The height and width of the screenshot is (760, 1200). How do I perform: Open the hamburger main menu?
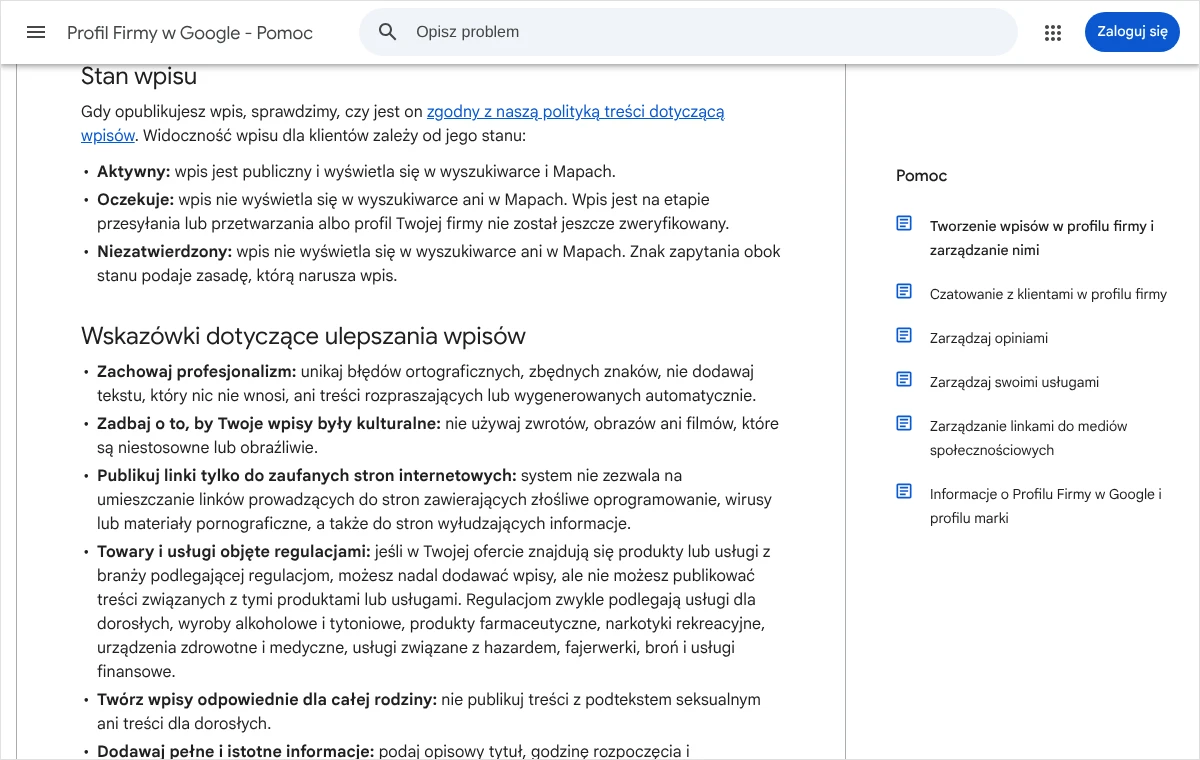(36, 32)
